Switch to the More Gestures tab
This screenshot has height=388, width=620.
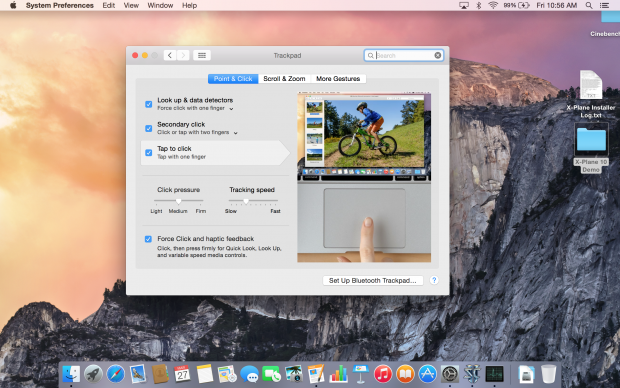point(338,79)
